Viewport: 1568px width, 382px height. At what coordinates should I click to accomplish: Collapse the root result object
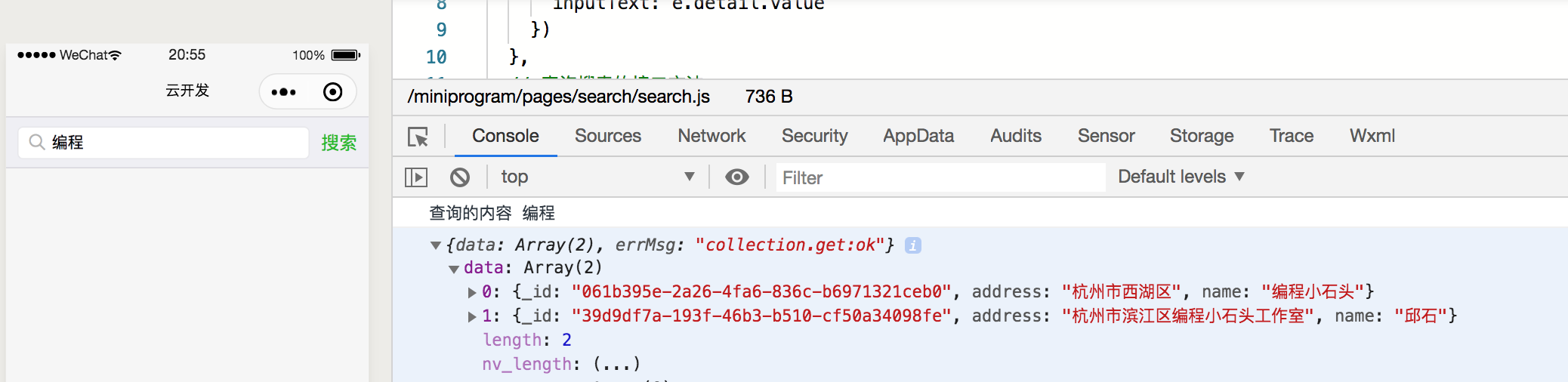436,245
